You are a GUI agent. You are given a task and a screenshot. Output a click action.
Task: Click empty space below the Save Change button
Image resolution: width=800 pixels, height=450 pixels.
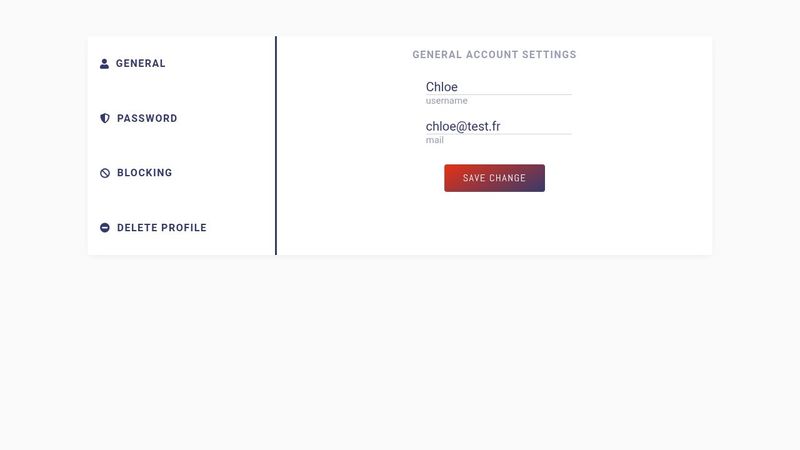click(494, 225)
